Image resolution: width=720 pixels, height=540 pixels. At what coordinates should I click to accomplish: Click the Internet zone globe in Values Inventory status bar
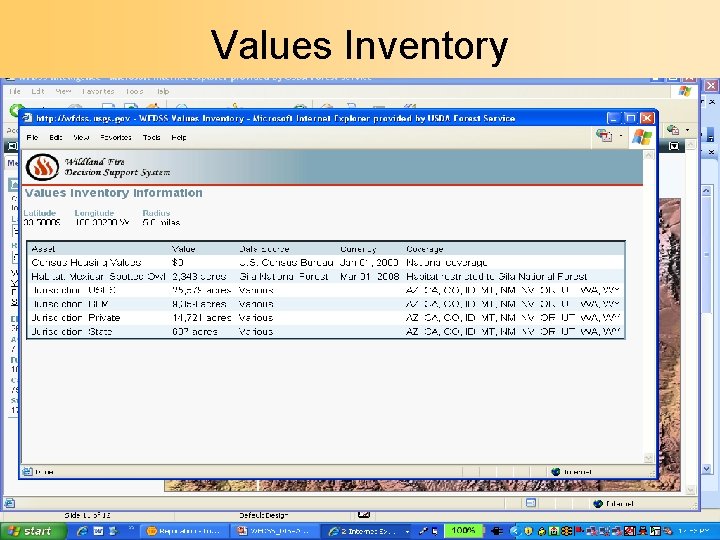click(x=556, y=472)
